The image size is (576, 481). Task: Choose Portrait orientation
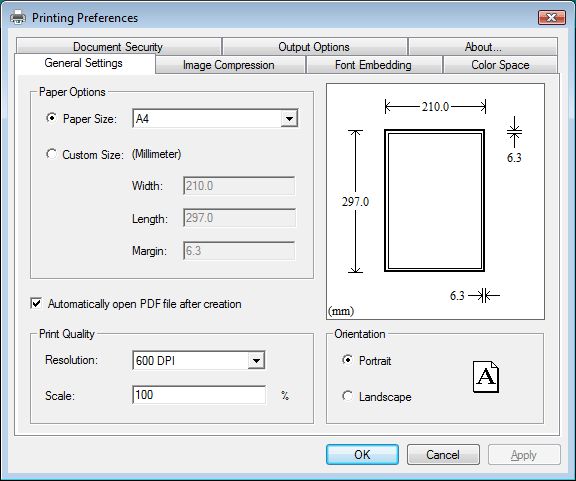[x=347, y=360]
